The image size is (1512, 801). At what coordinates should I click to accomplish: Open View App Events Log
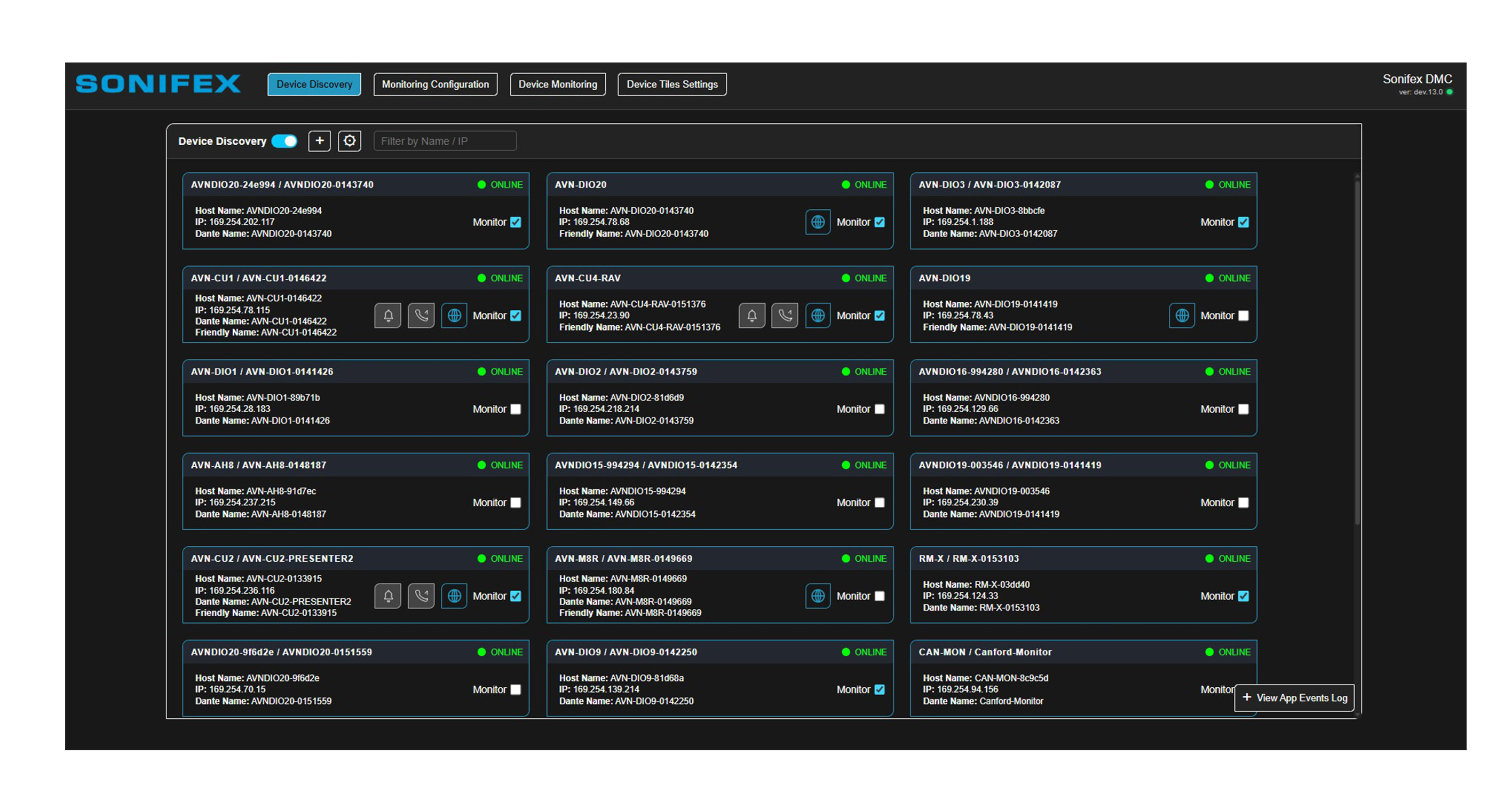pyautogui.click(x=1294, y=697)
